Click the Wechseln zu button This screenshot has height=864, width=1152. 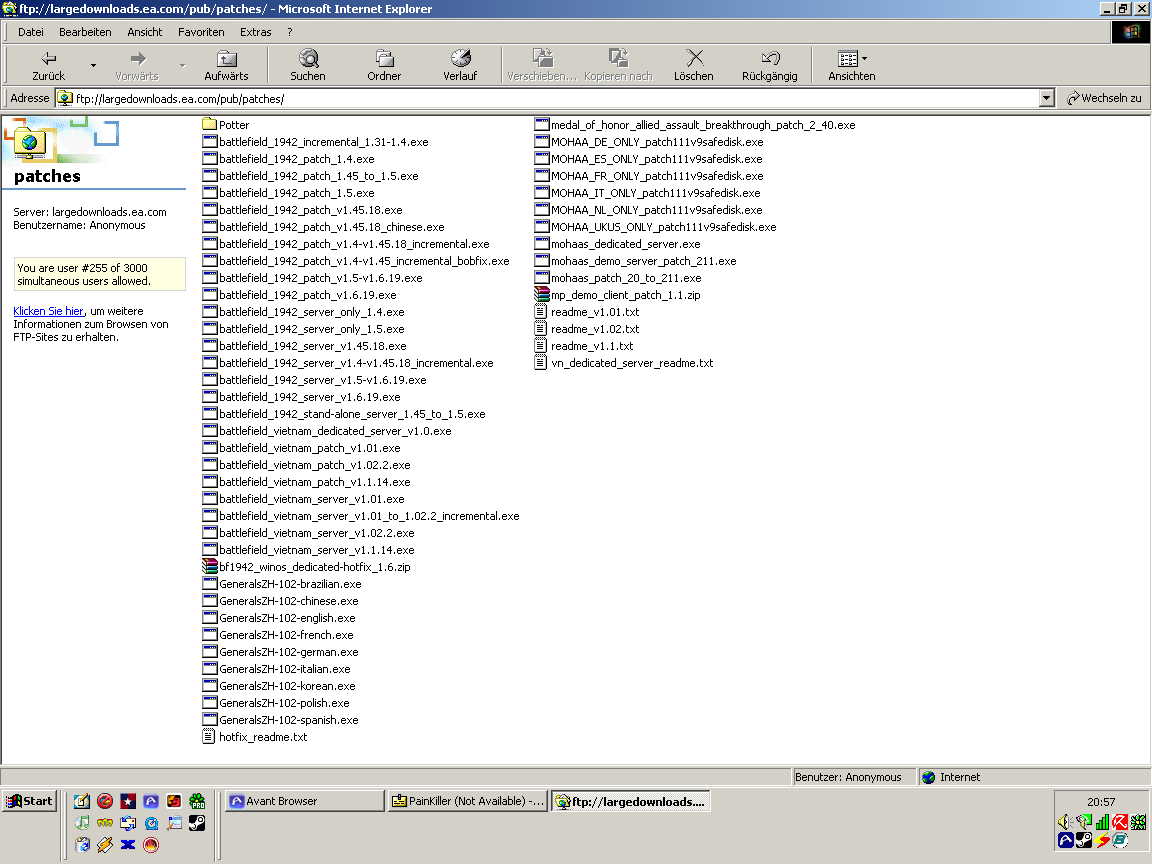pyautogui.click(x=1104, y=98)
